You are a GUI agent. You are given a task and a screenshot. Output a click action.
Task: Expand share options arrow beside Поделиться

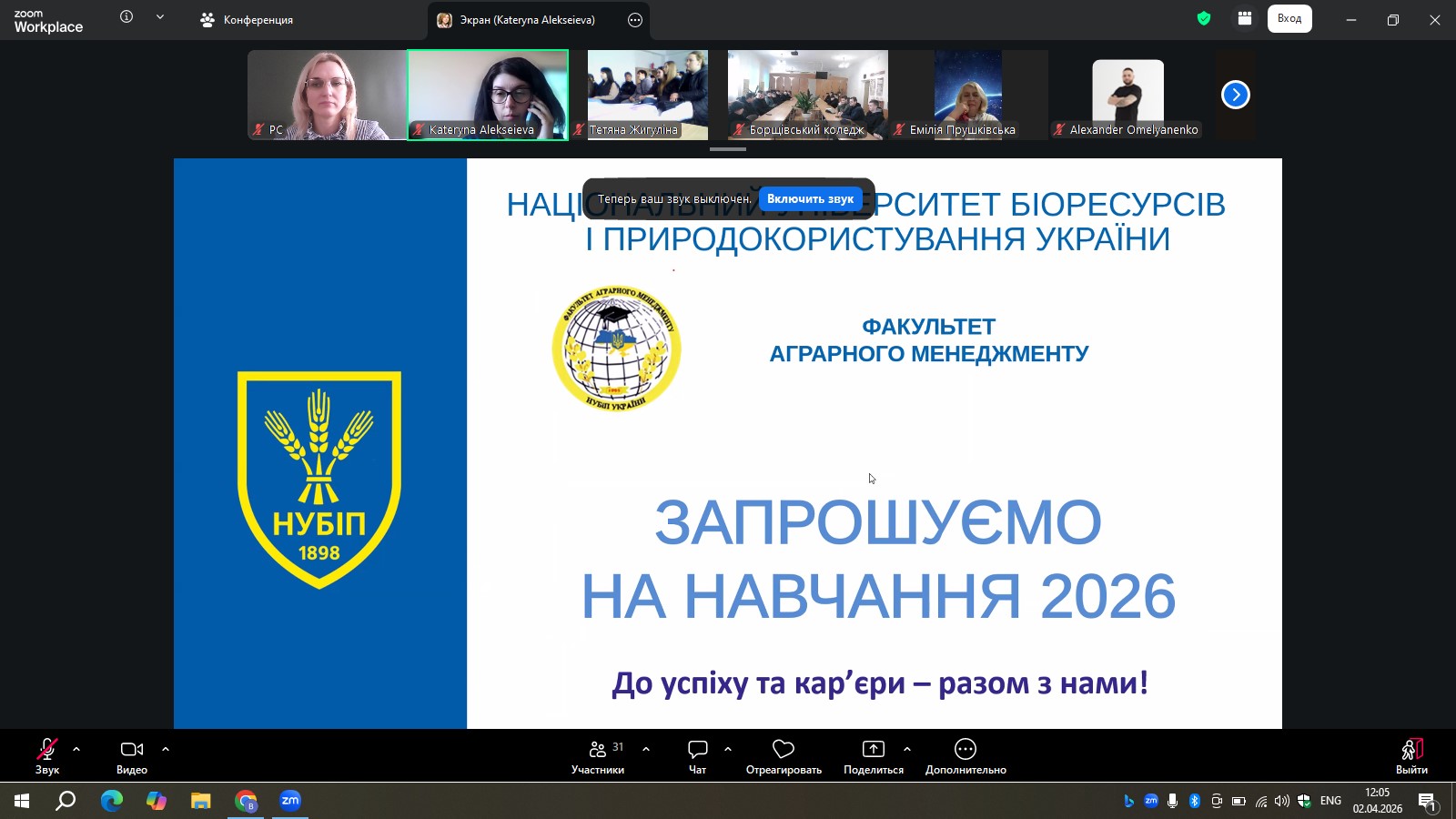point(907,749)
